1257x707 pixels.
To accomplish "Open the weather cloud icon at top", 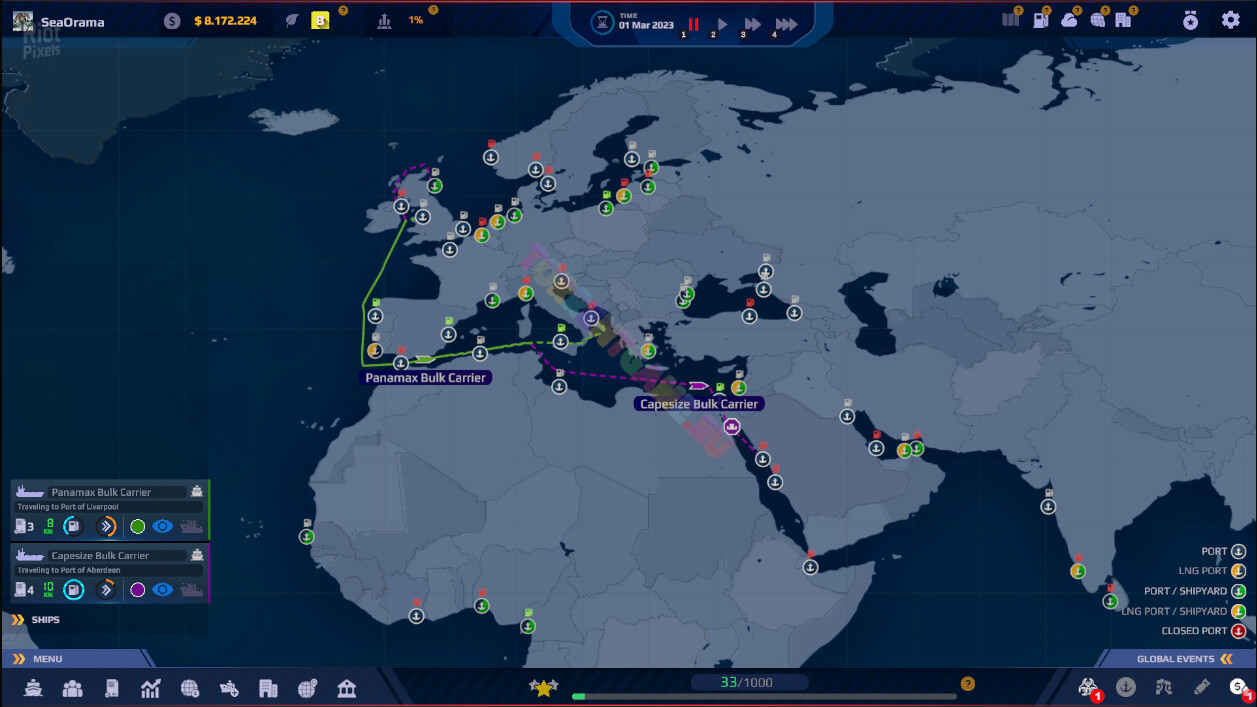I will pyautogui.click(x=1069, y=20).
